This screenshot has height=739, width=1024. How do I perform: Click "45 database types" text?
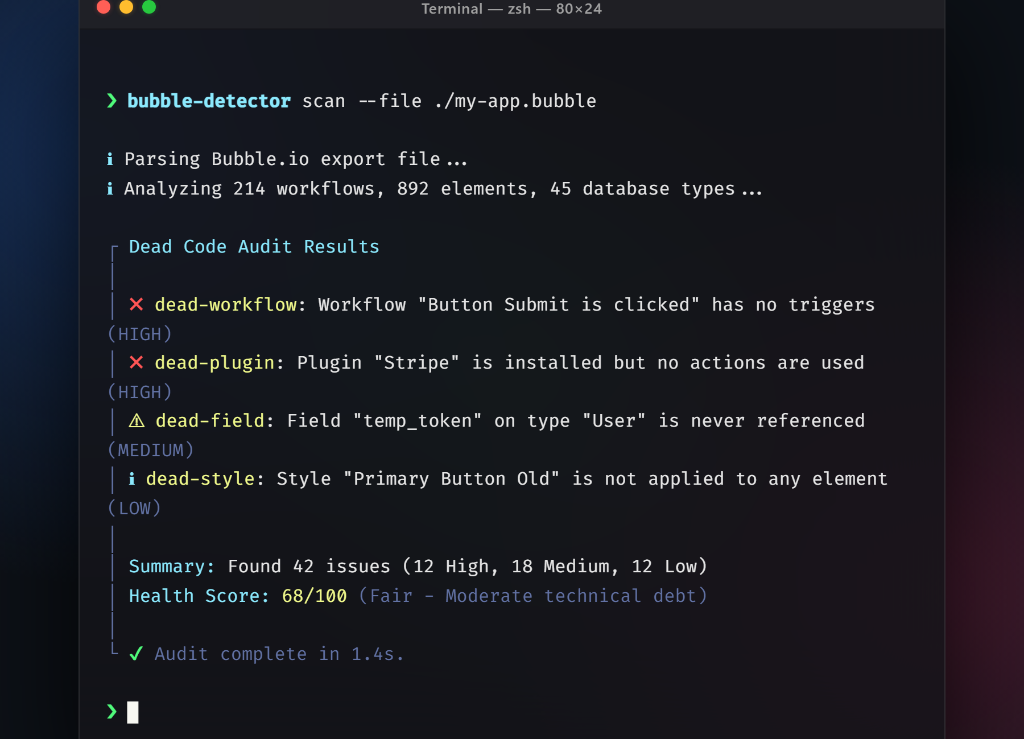tap(642, 189)
